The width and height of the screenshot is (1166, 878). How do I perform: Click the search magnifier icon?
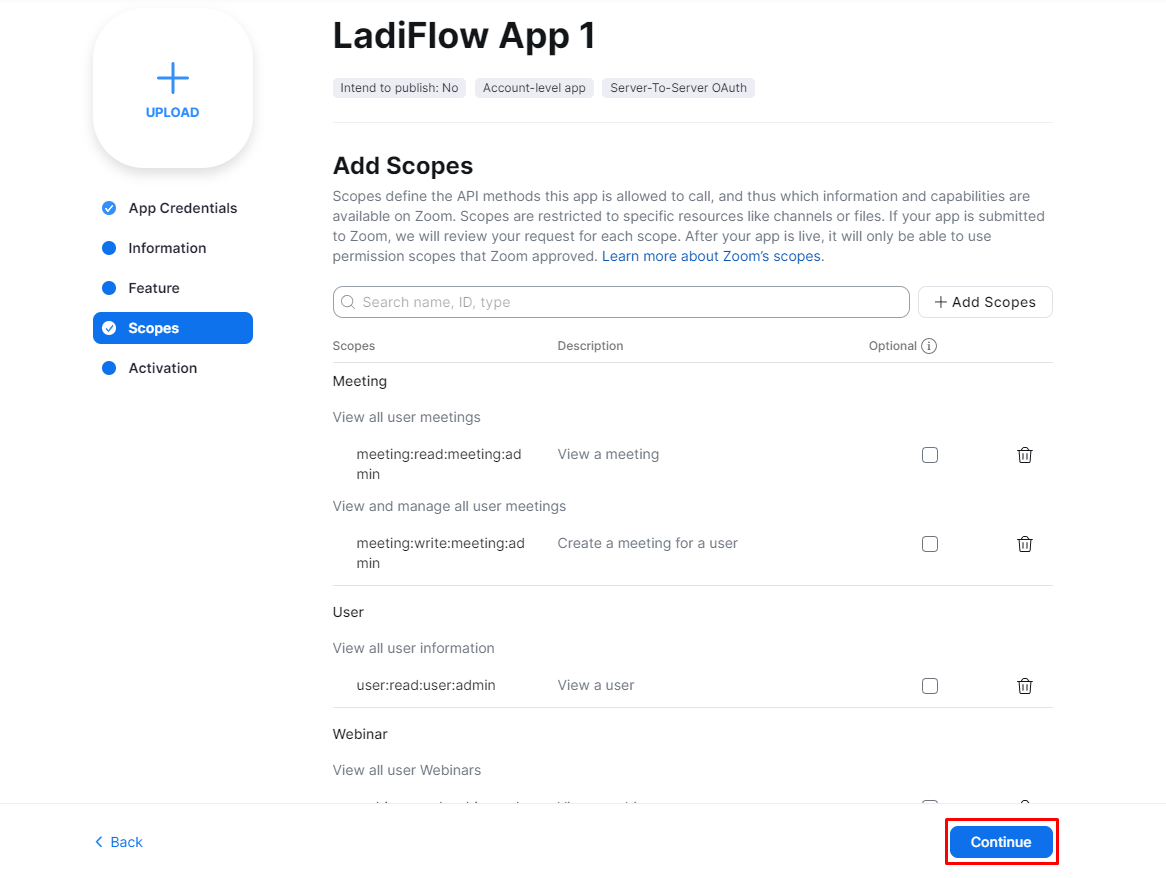tap(348, 302)
